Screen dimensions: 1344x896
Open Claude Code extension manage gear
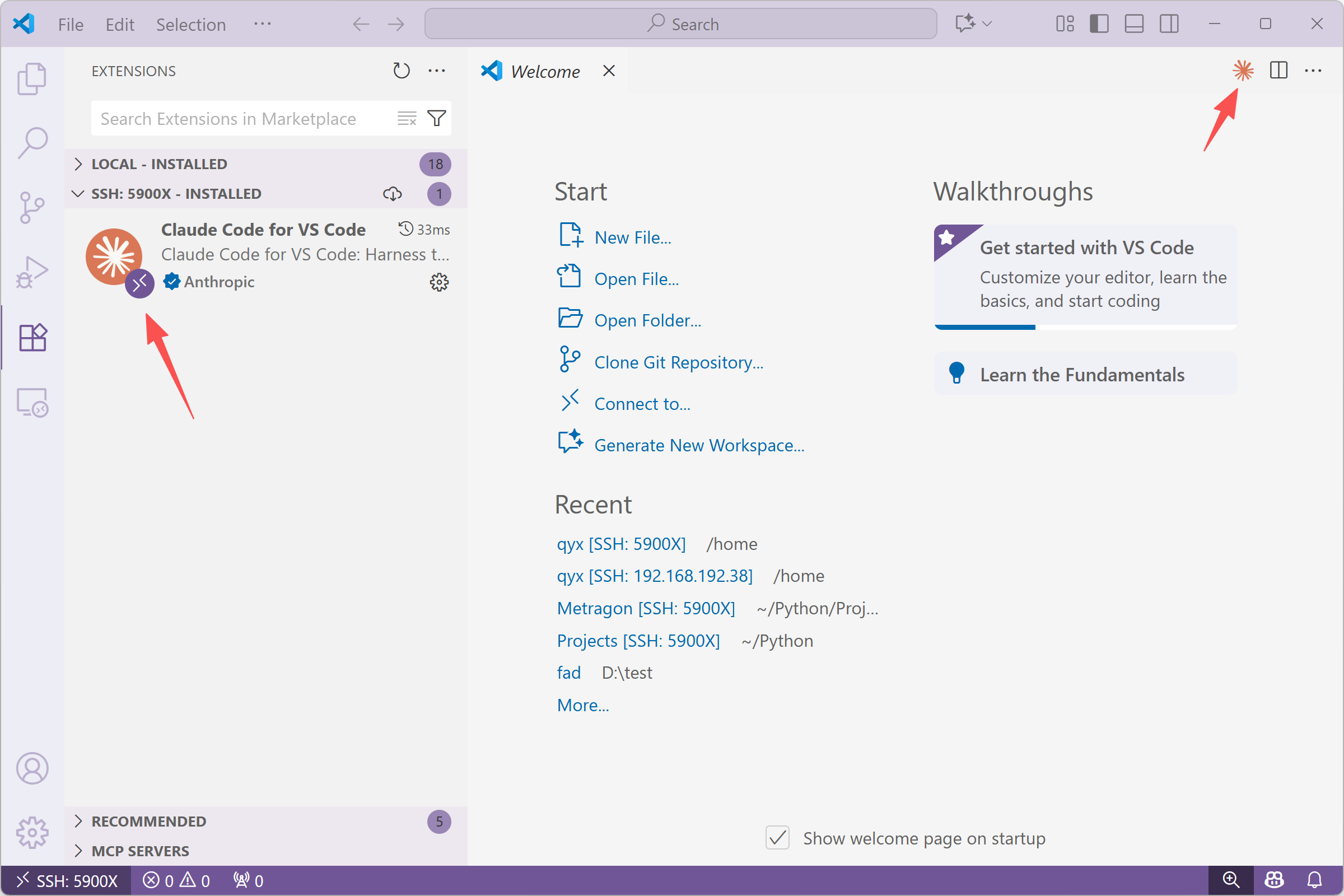coord(439,282)
